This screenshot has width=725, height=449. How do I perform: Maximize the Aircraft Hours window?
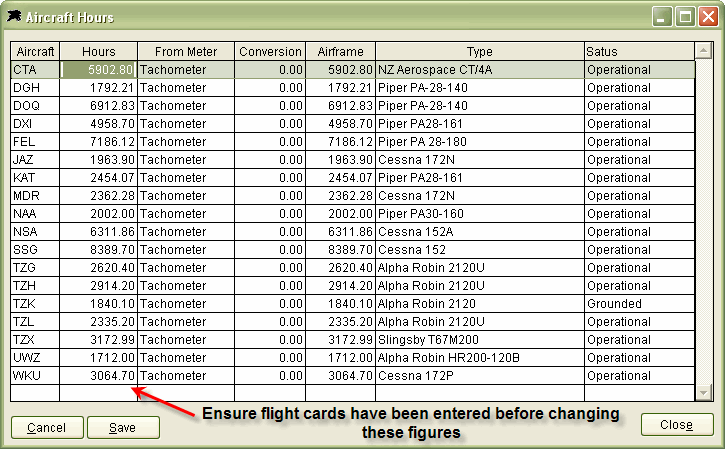click(x=685, y=17)
